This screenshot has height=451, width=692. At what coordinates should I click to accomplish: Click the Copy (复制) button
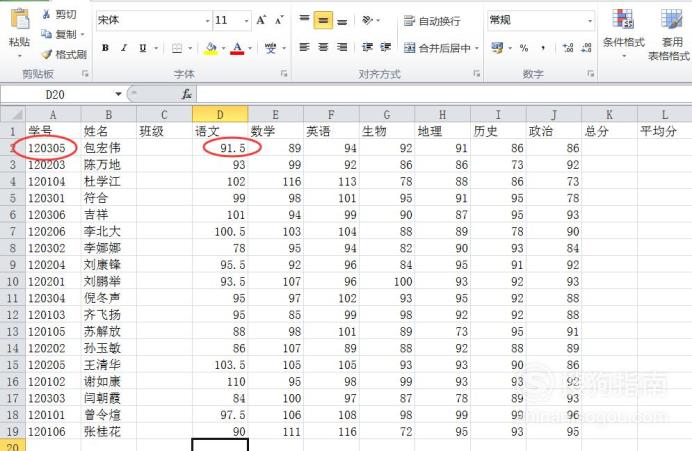(59, 34)
